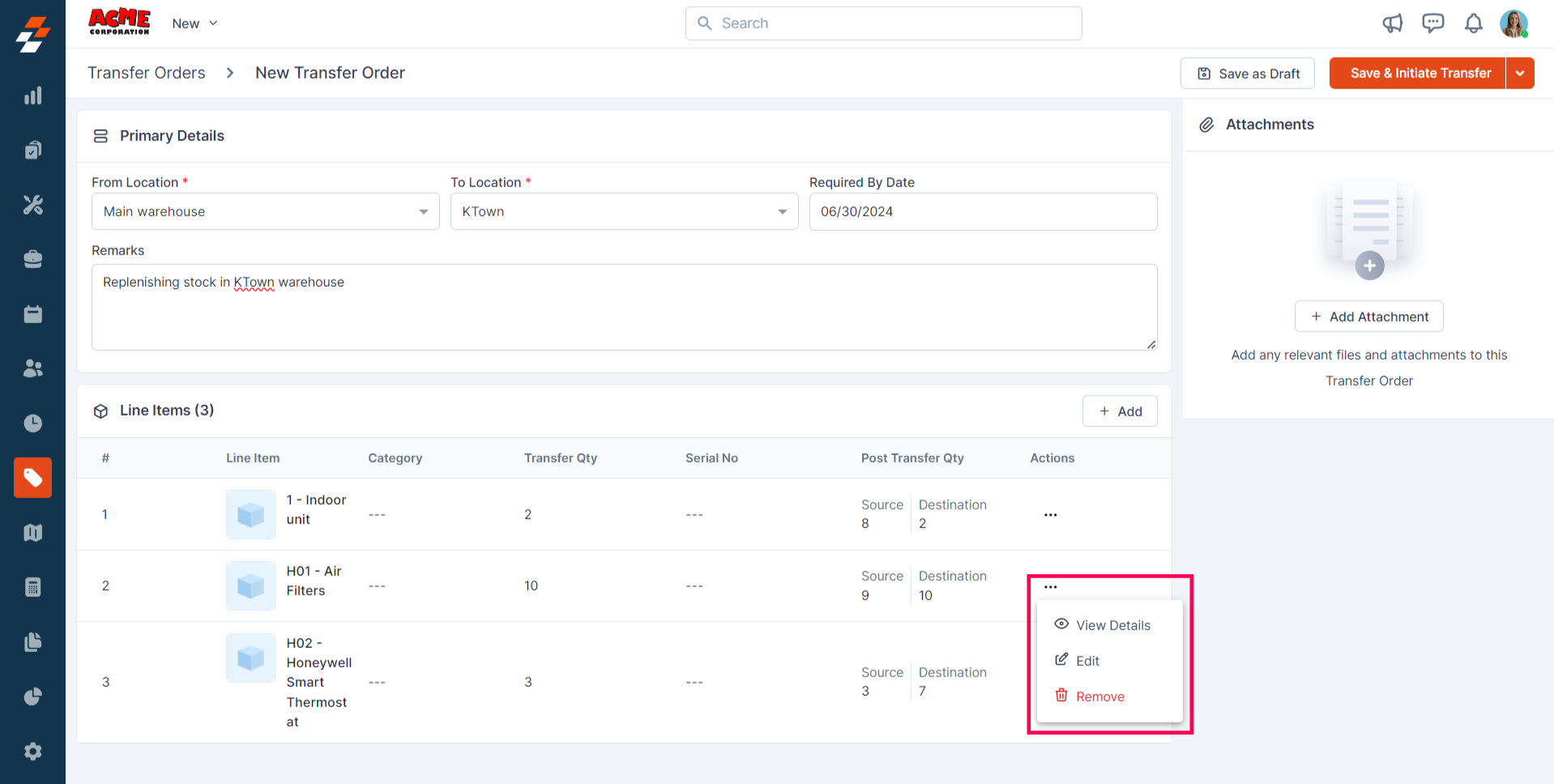Click the user profile avatar
The image size is (1554, 784).
coord(1513,23)
